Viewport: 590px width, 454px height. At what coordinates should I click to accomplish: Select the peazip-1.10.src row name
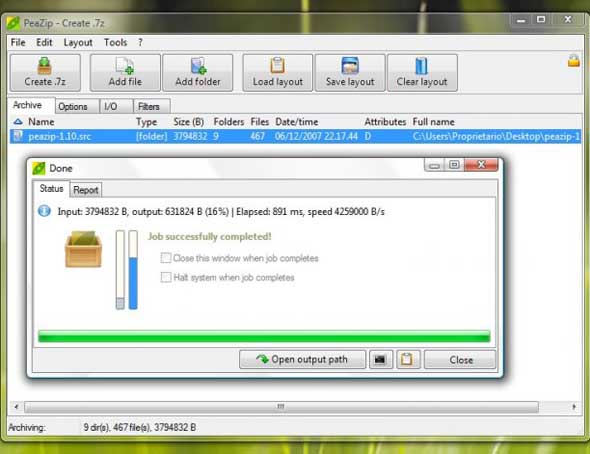click(x=60, y=136)
